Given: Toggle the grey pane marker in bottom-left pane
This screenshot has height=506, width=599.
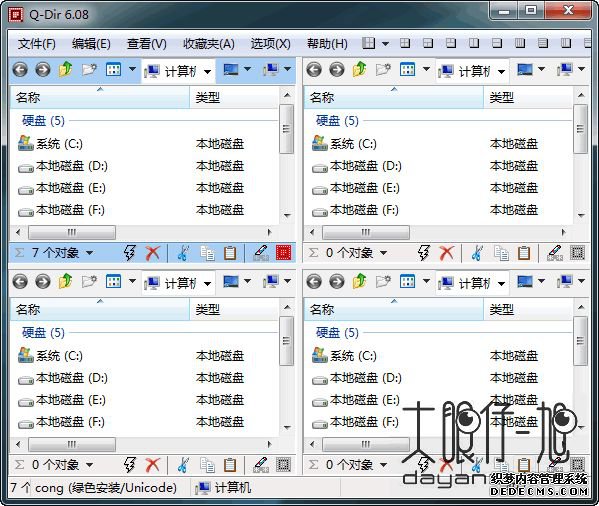Looking at the screenshot, I should click(x=283, y=464).
